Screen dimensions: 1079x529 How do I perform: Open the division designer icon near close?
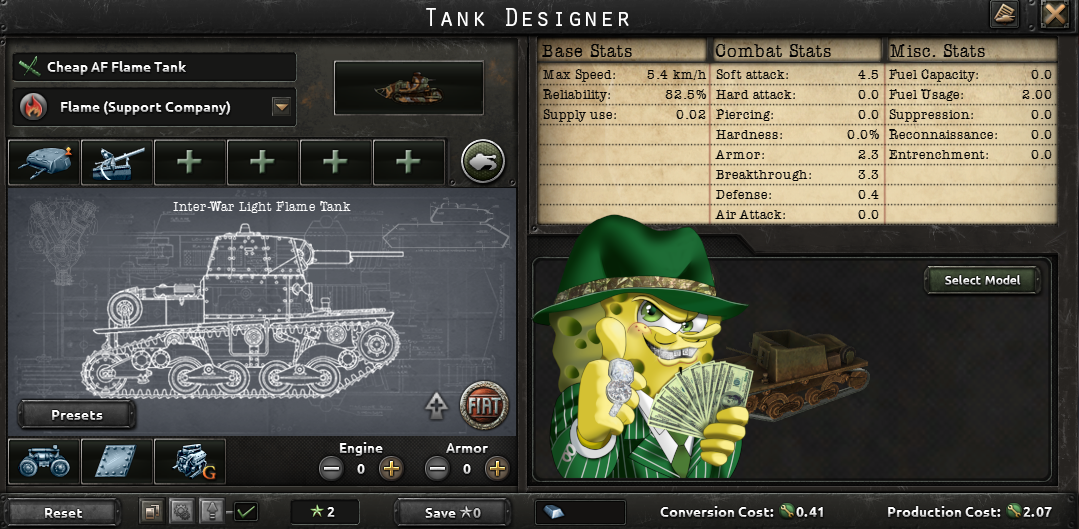pos(1005,14)
